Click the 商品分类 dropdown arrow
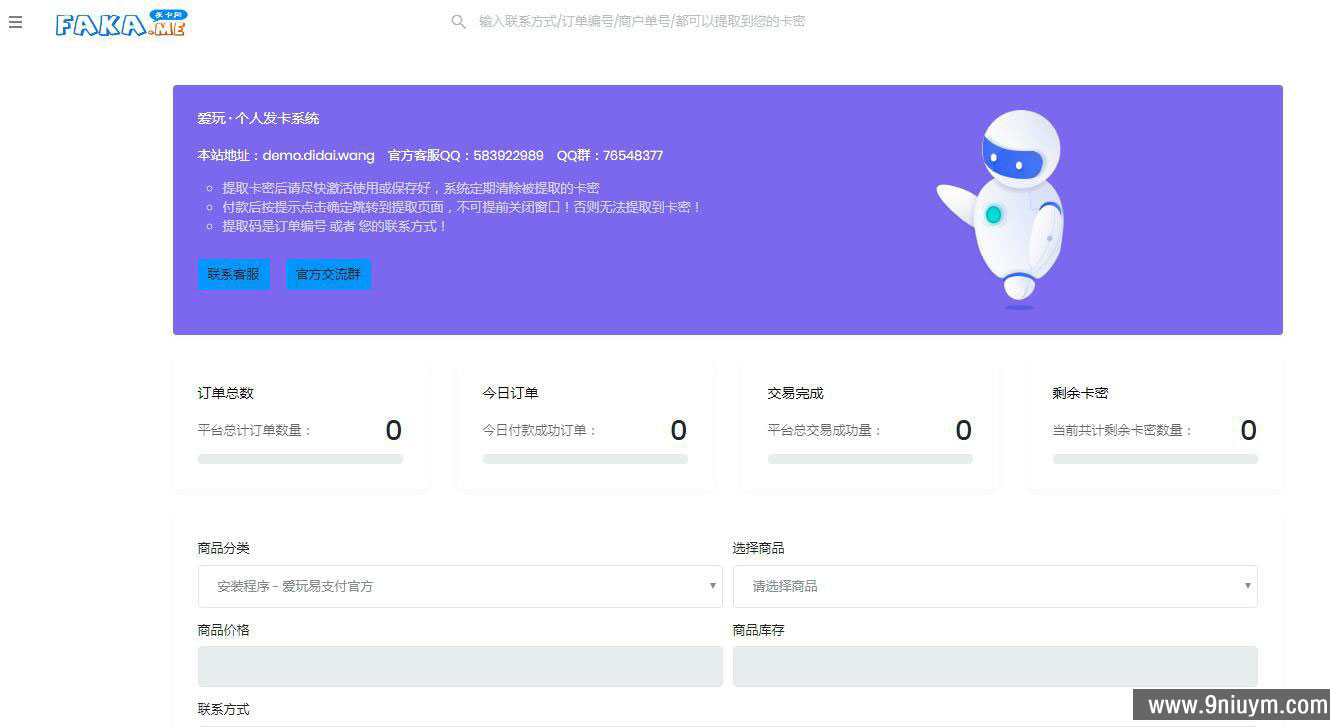The height and width of the screenshot is (727, 1330). [x=712, y=586]
